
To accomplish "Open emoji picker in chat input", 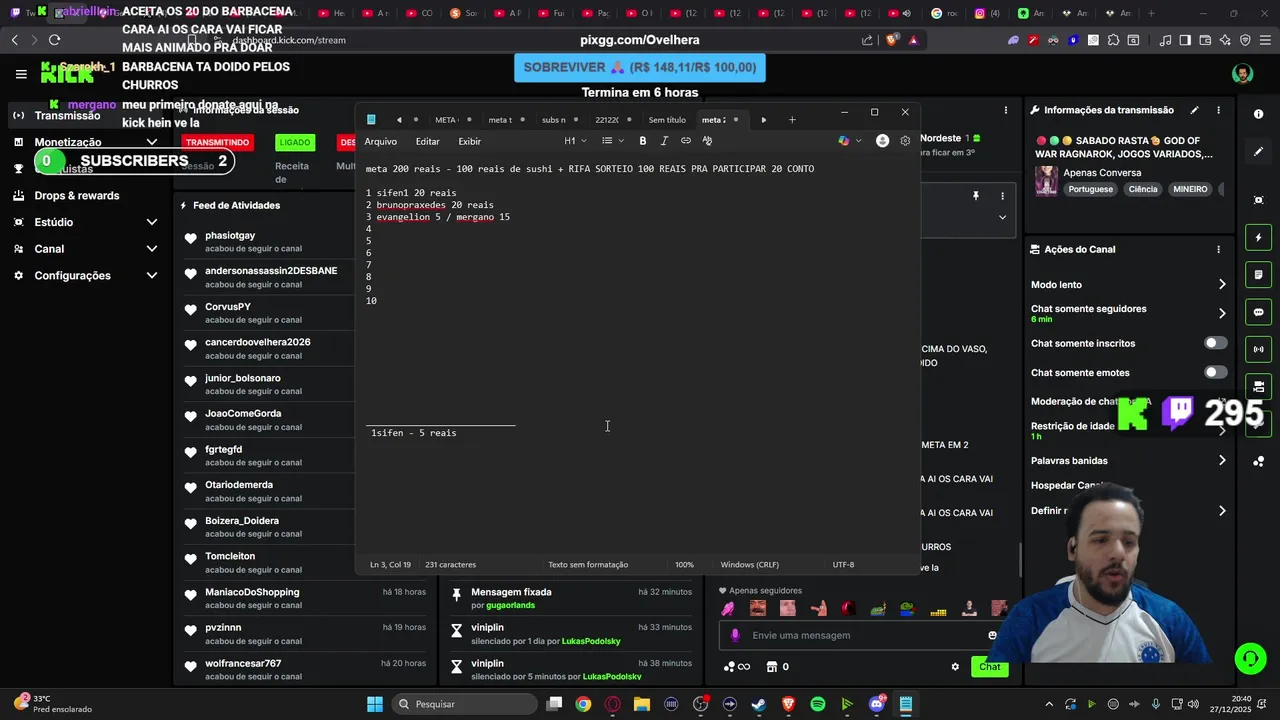I will (x=992, y=635).
